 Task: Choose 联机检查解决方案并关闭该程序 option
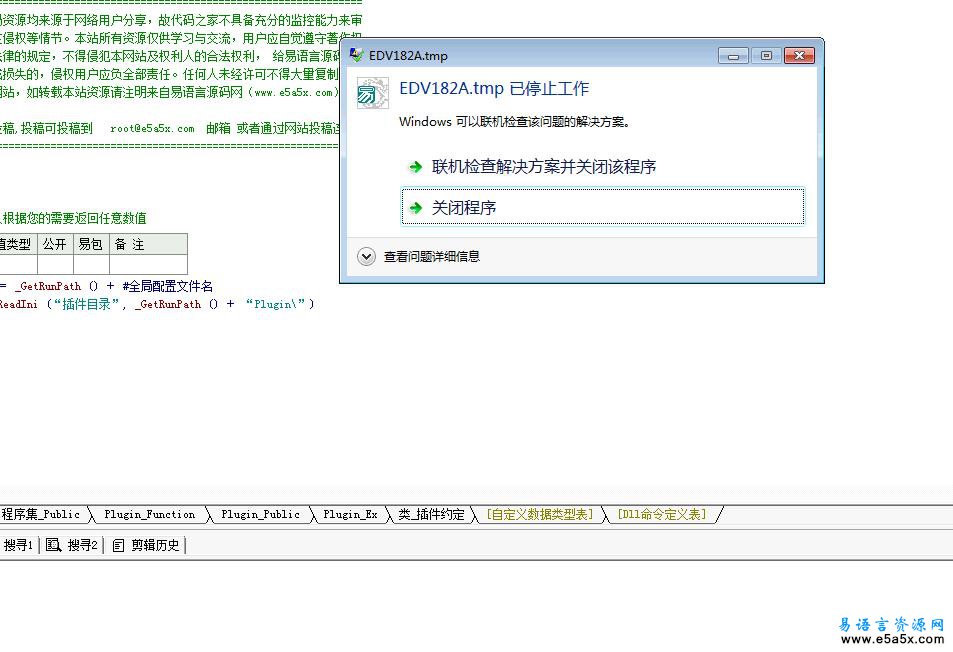pyautogui.click(x=543, y=166)
